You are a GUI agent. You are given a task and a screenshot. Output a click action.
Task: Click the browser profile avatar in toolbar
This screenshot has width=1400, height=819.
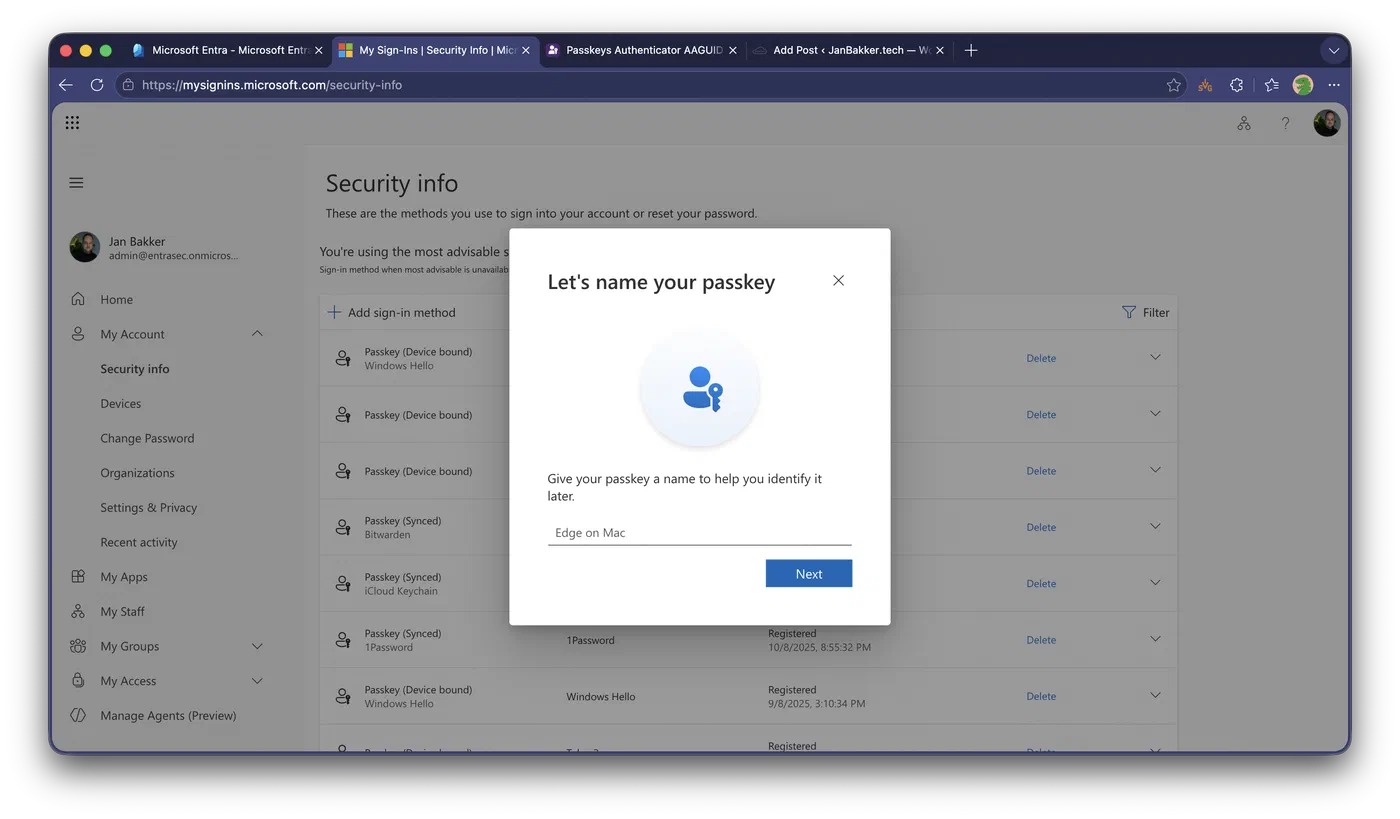[x=1303, y=85]
